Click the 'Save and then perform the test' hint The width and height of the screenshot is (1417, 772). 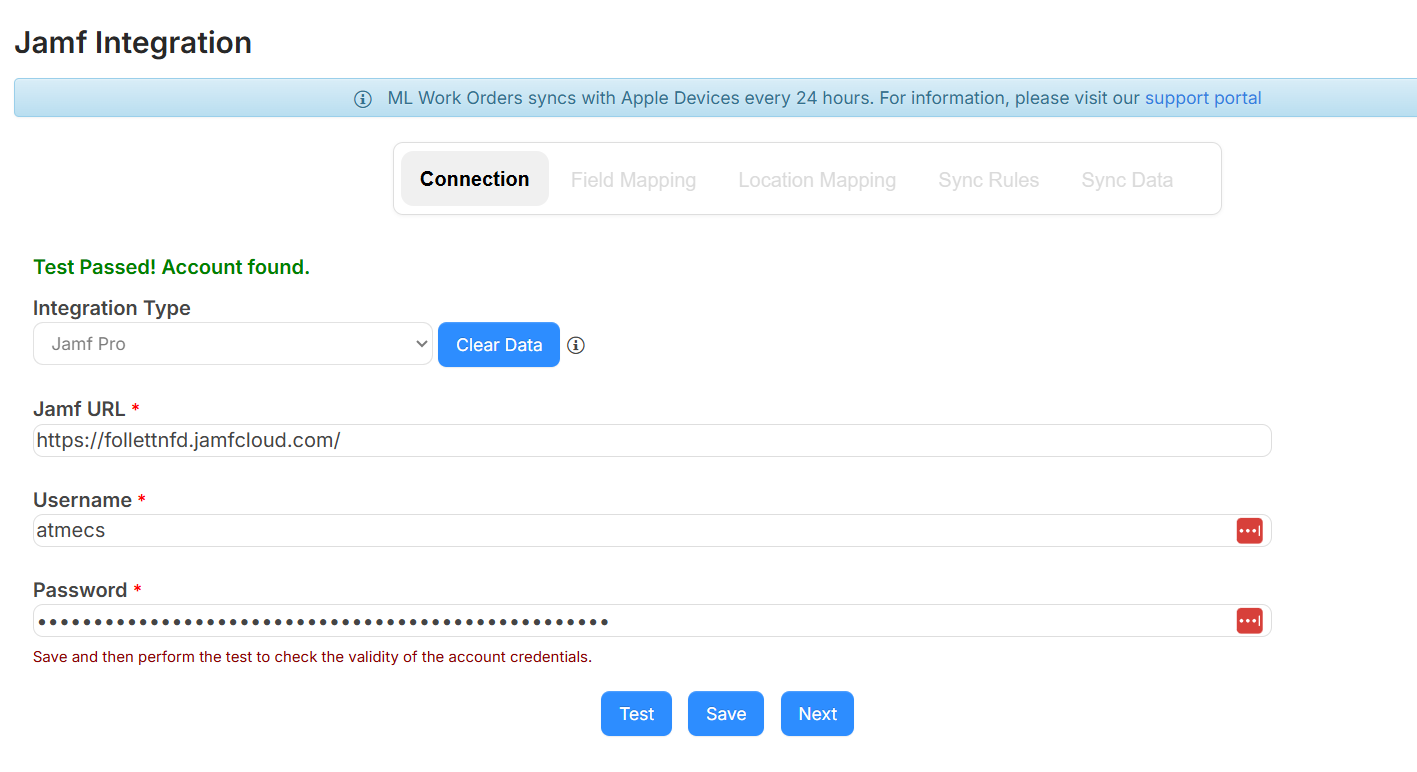(x=313, y=657)
